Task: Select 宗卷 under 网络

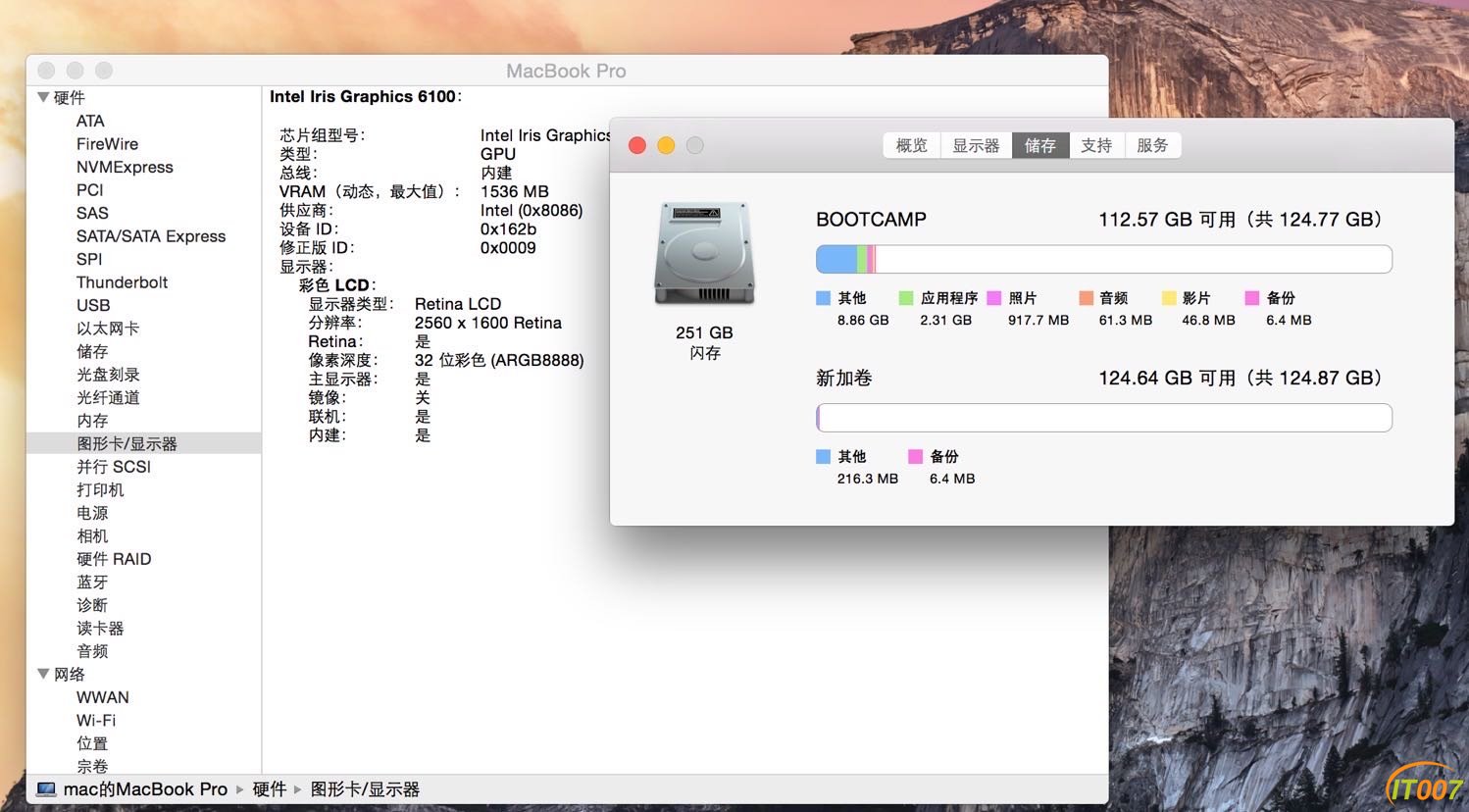Action: (x=92, y=766)
